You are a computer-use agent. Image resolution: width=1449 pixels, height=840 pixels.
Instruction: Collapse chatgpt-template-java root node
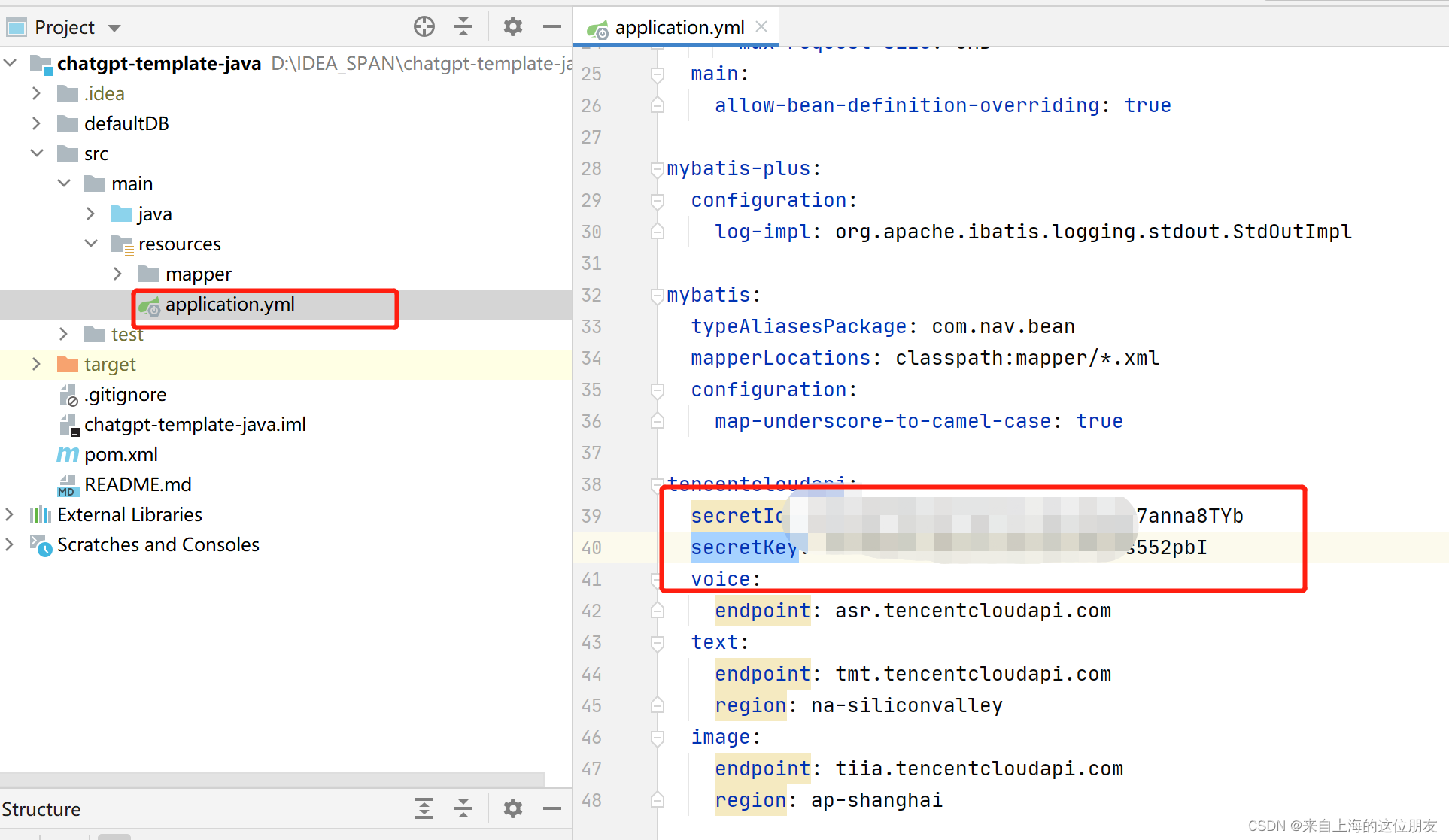click(x=11, y=63)
